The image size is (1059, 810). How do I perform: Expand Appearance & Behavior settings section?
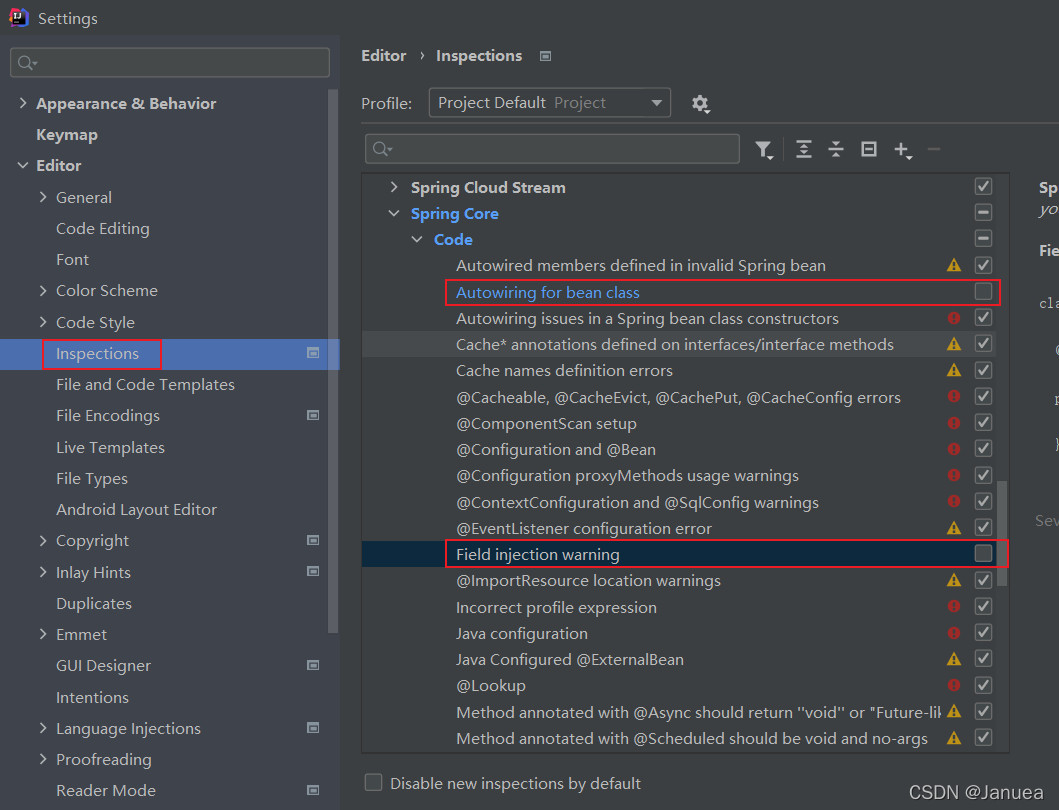tap(23, 103)
